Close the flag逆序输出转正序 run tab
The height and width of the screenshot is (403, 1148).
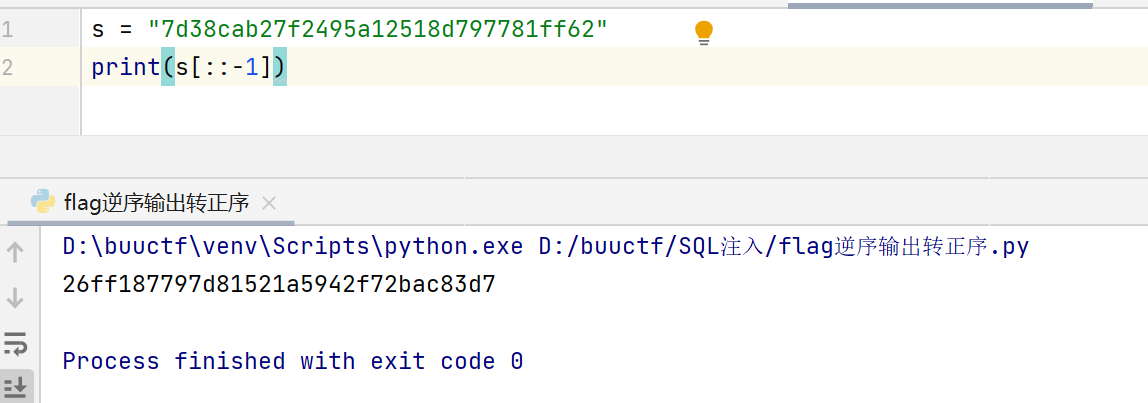click(269, 203)
